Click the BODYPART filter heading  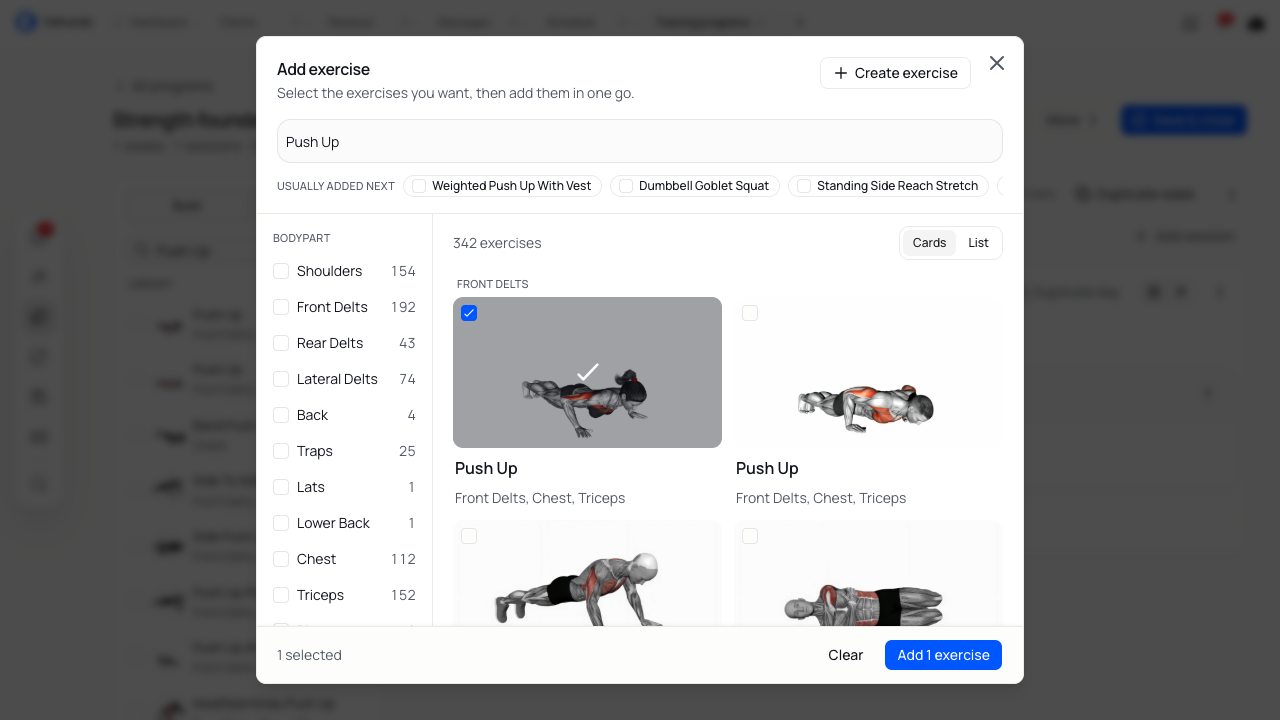301,238
